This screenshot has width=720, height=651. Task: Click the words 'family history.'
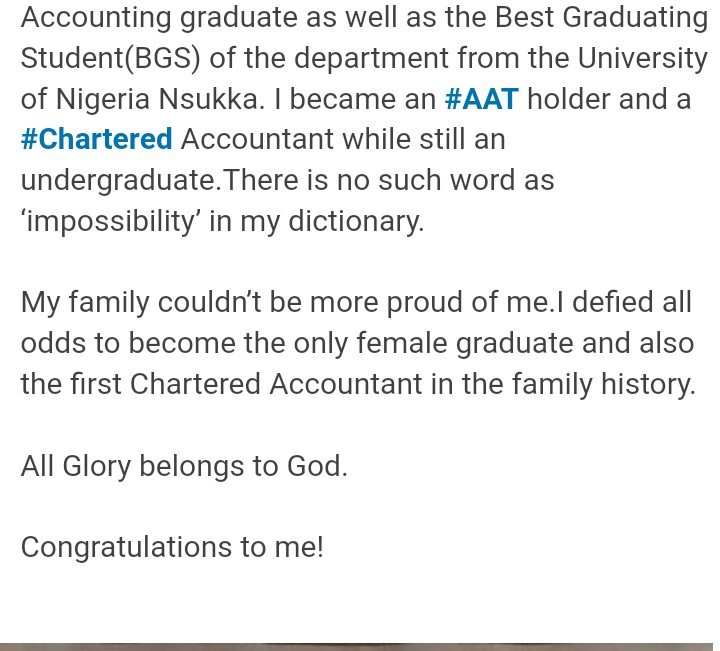[x=604, y=384]
